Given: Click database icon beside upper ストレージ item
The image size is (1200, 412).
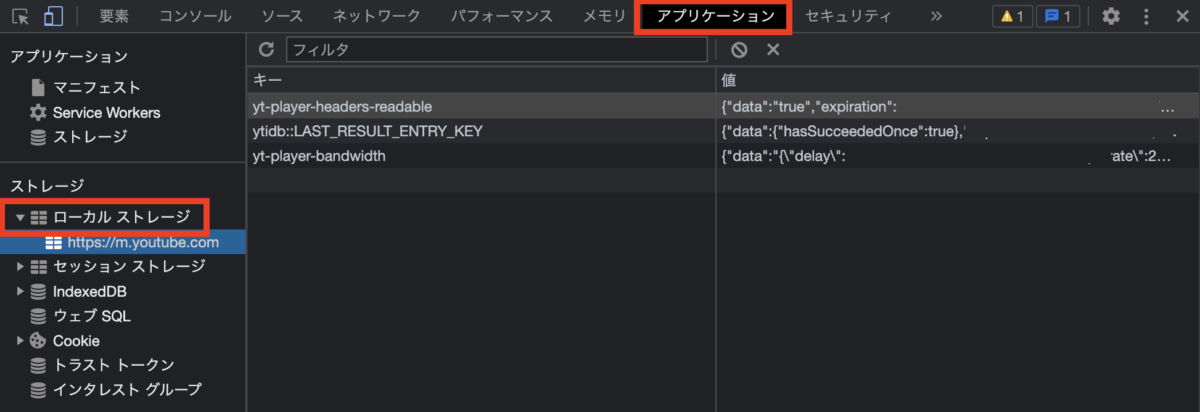Looking at the screenshot, I should tap(38, 137).
